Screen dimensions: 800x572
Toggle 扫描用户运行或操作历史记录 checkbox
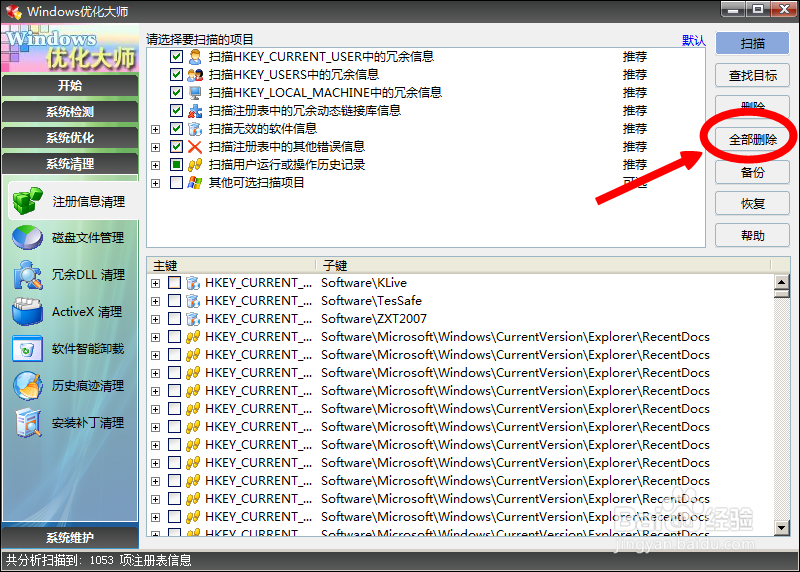176,165
